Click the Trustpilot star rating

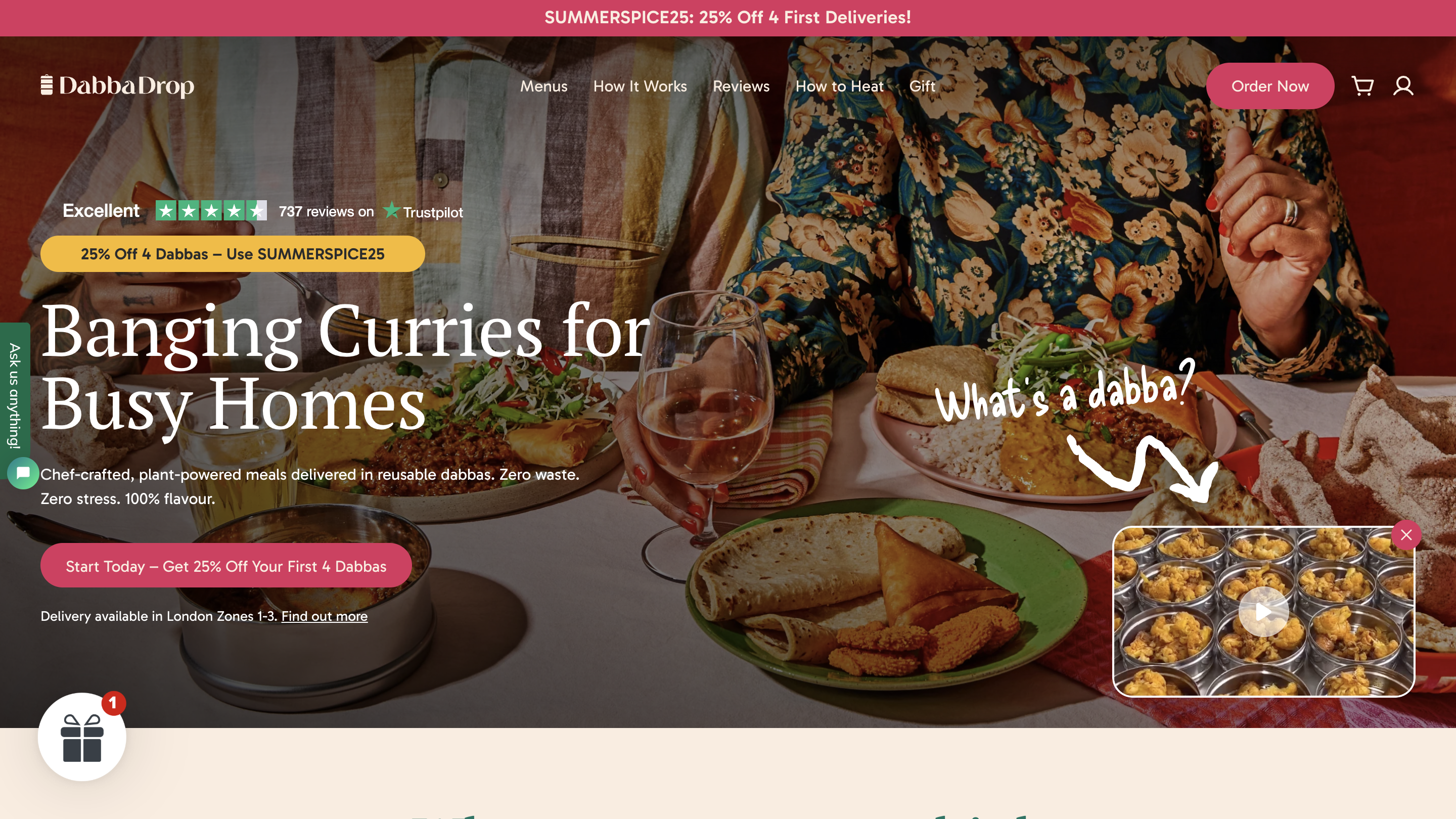pos(211,211)
